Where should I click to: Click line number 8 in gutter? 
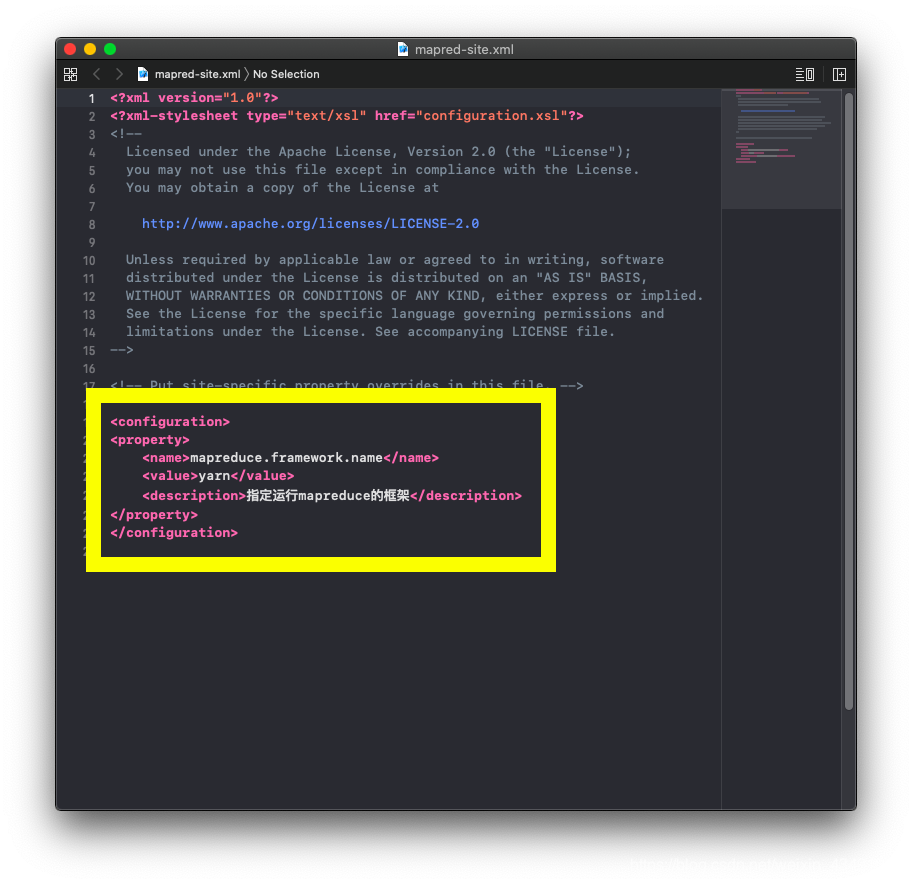pyautogui.click(x=92, y=224)
